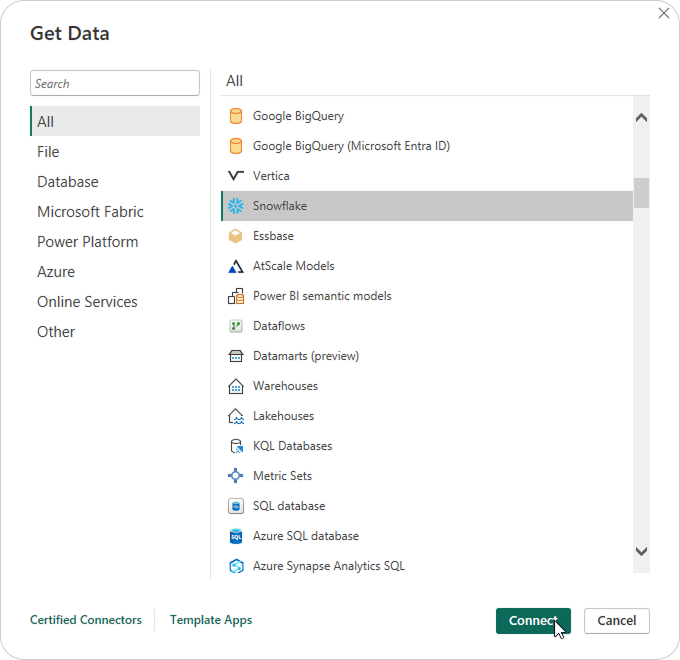Select the Google BigQuery database icon
The image size is (680, 660).
(236, 116)
